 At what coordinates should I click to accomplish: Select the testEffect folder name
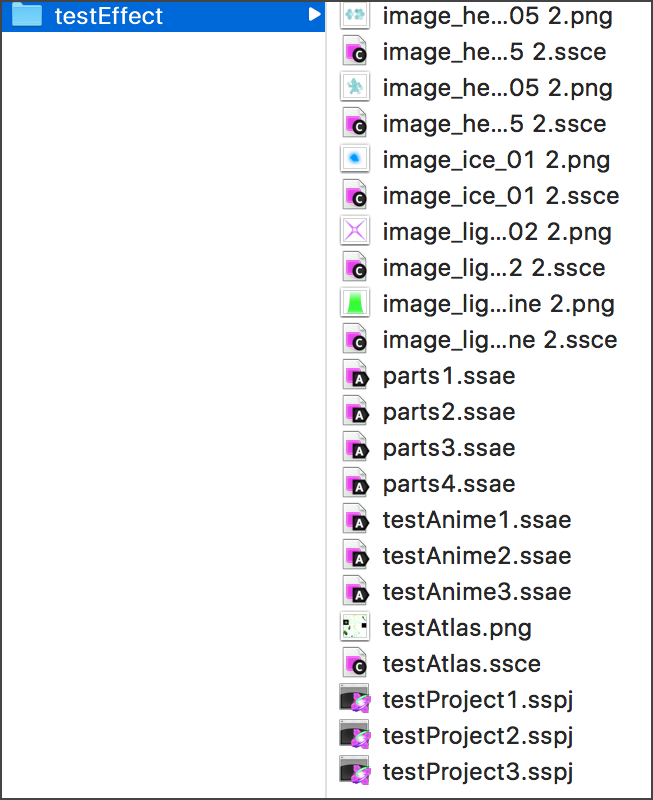coord(108,16)
